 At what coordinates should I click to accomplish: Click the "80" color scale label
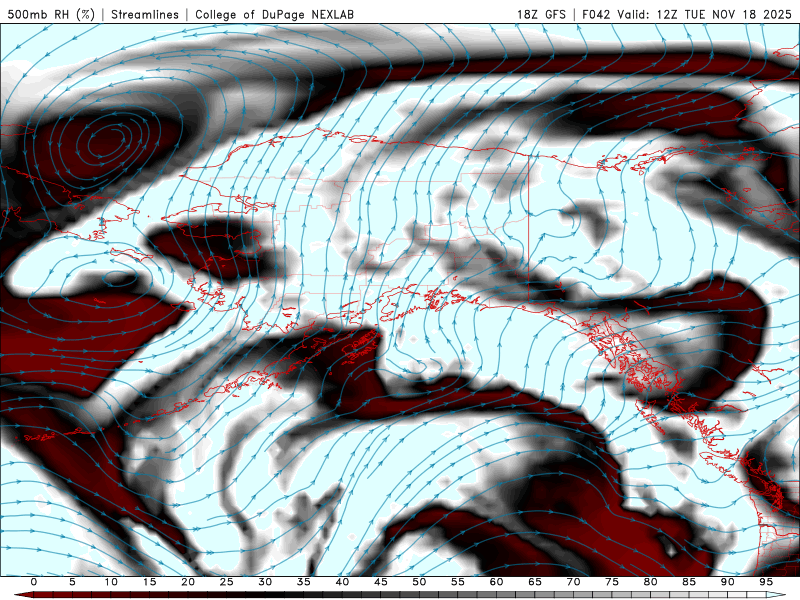click(x=650, y=582)
